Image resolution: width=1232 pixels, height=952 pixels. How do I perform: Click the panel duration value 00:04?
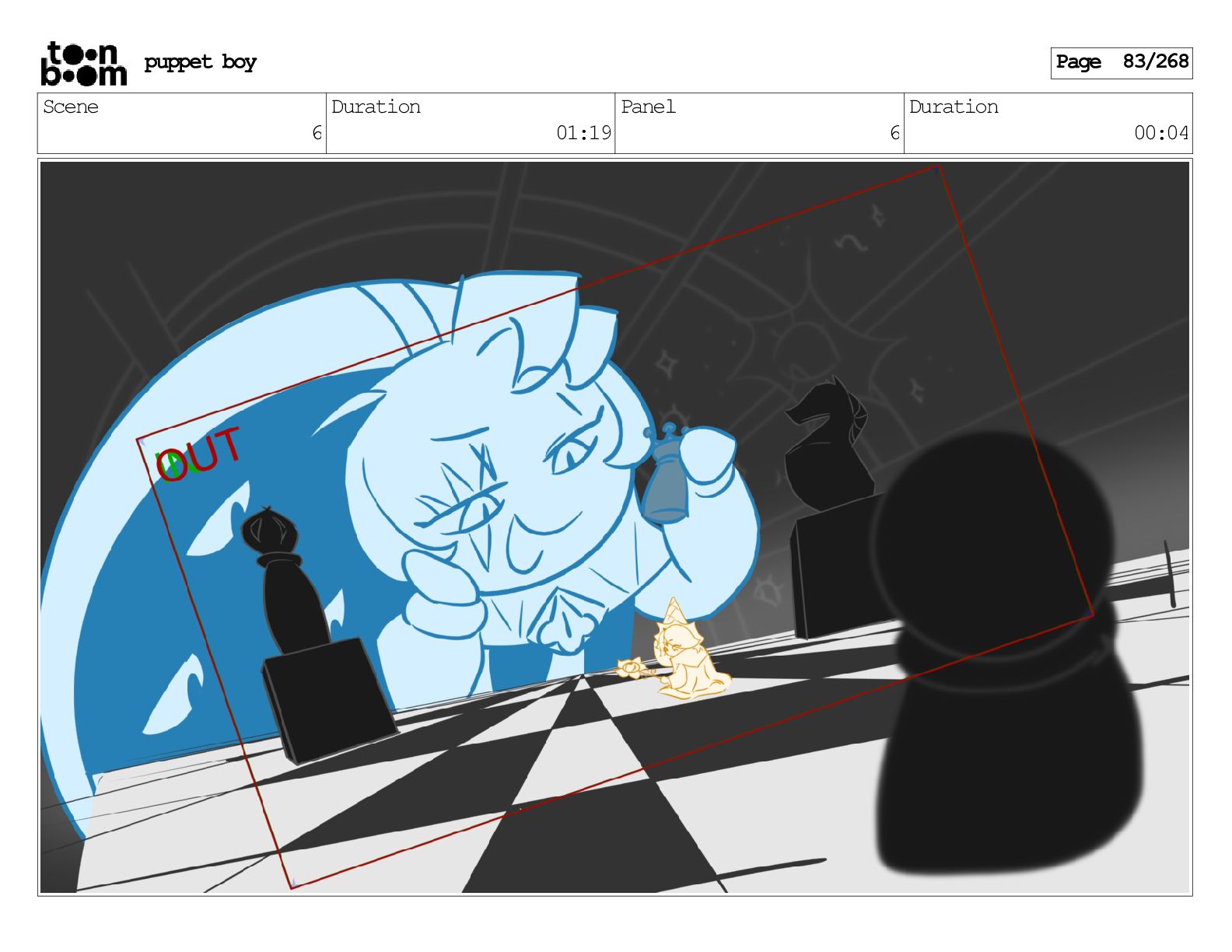[1161, 133]
